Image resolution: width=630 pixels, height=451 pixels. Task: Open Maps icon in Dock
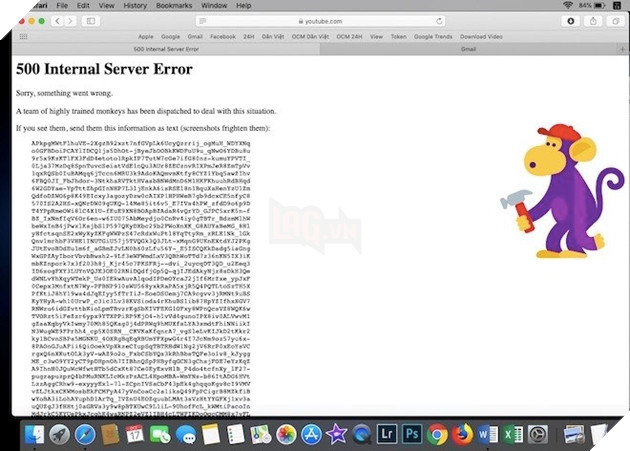tap(261, 435)
